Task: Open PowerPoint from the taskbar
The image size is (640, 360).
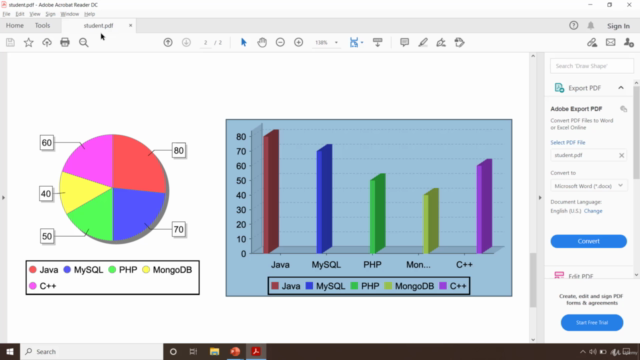Action: 235,351
